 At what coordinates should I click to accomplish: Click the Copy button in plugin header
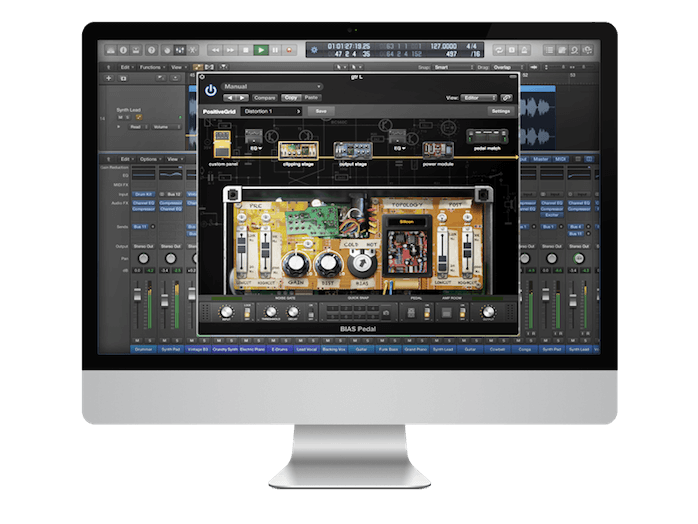coord(291,97)
